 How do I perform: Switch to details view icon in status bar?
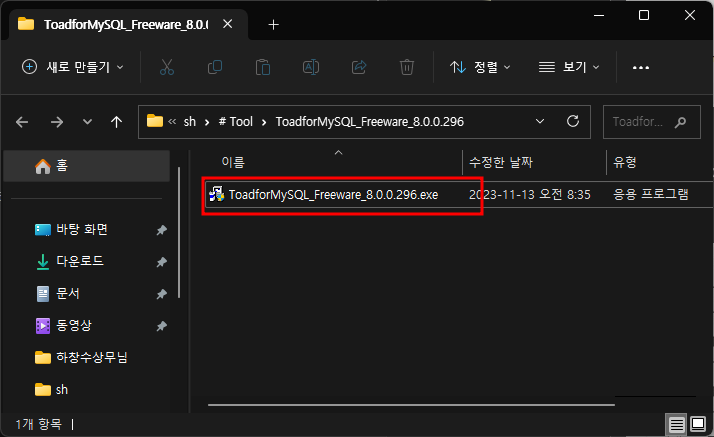[x=676, y=425]
